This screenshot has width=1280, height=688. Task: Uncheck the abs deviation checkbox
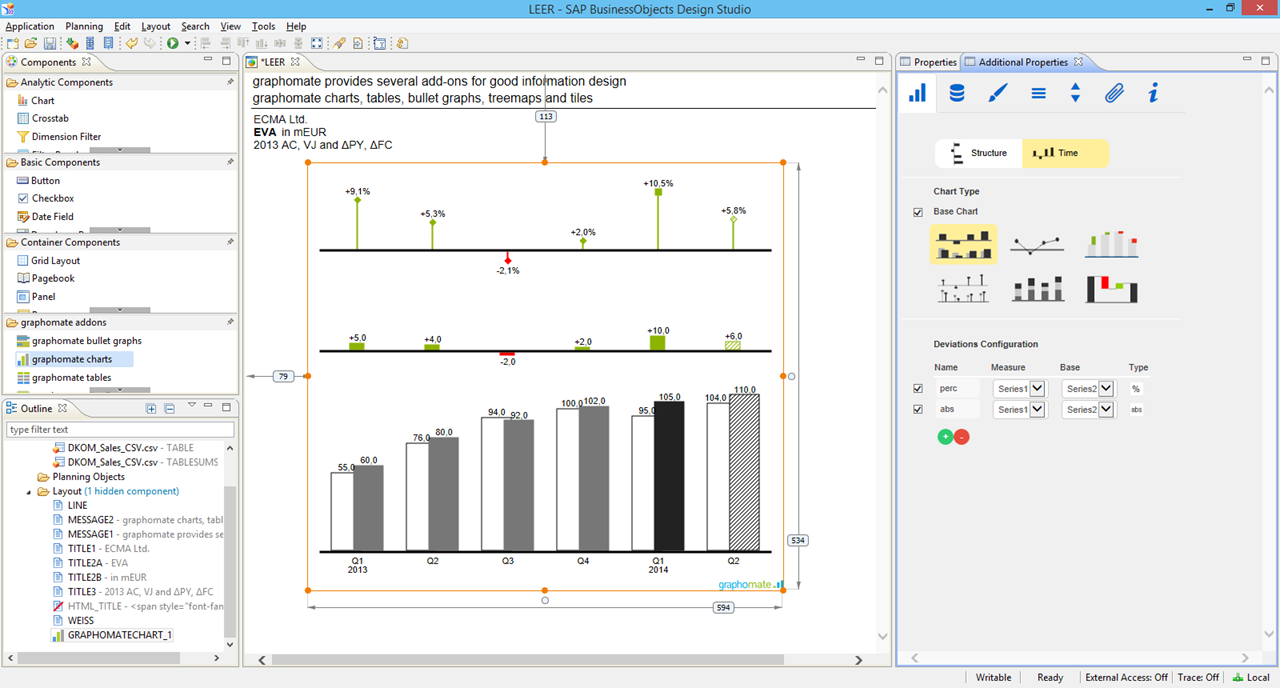tap(918, 409)
